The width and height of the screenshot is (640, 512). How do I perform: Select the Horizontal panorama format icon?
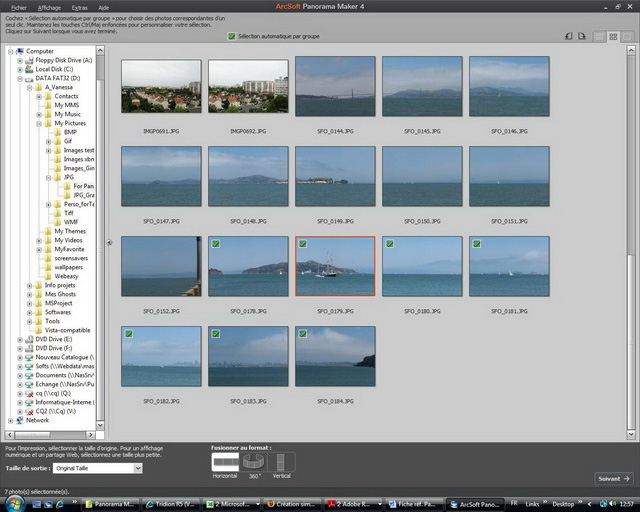226,461
